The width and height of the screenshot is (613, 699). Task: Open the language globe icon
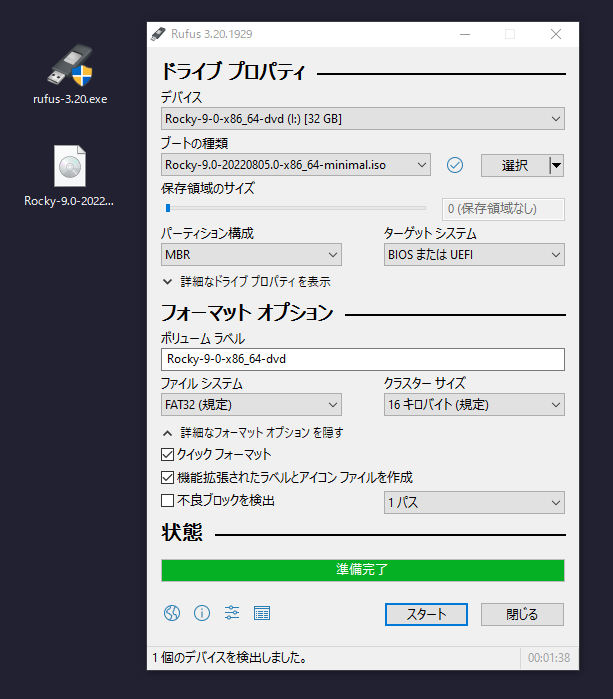pos(172,613)
